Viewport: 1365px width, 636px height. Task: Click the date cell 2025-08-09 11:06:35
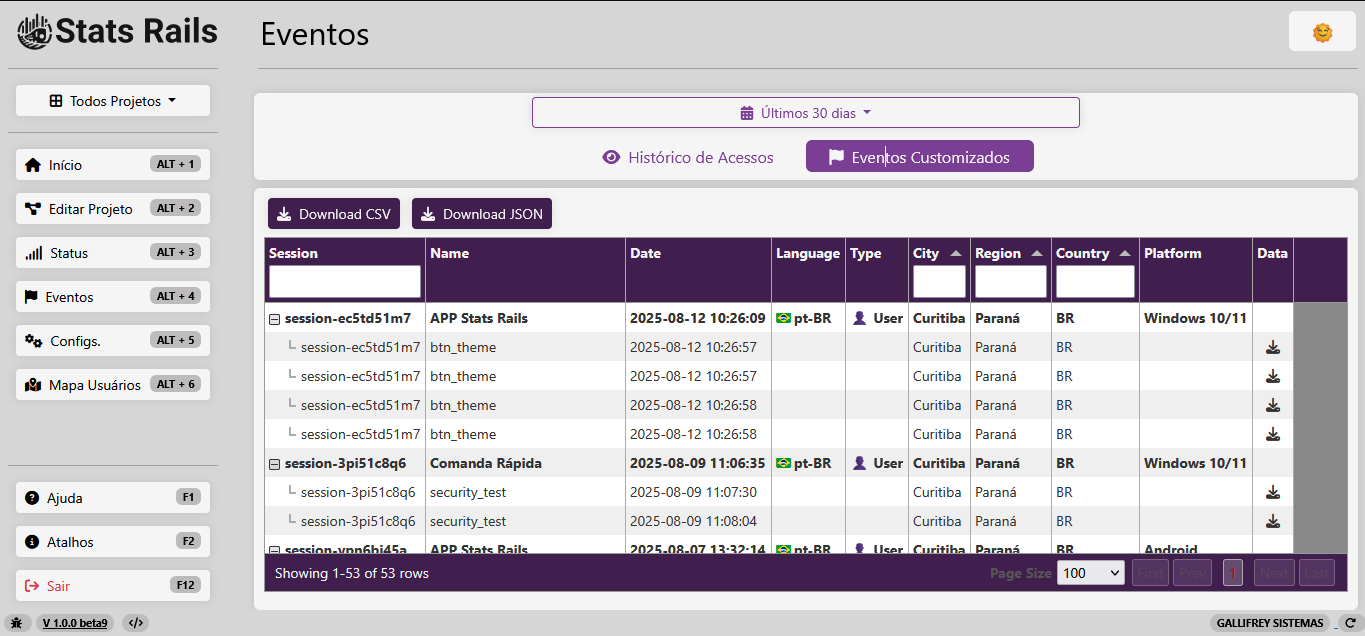click(x=698, y=463)
